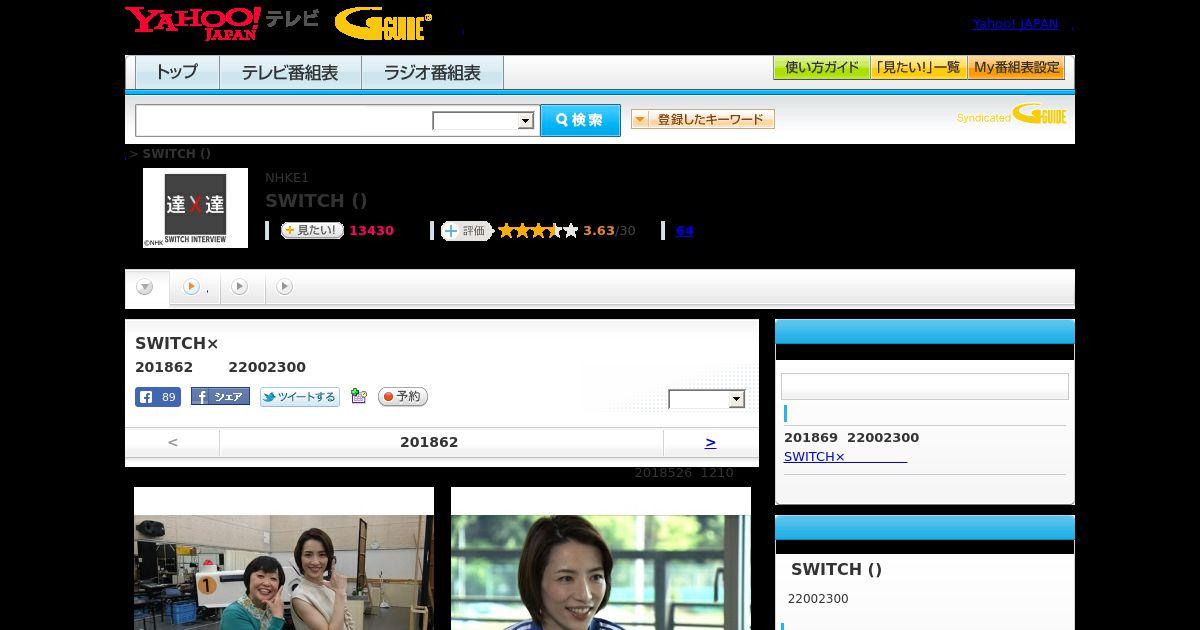Go to previous date with < arrow
The width and height of the screenshot is (1200, 630).
[x=173, y=442]
